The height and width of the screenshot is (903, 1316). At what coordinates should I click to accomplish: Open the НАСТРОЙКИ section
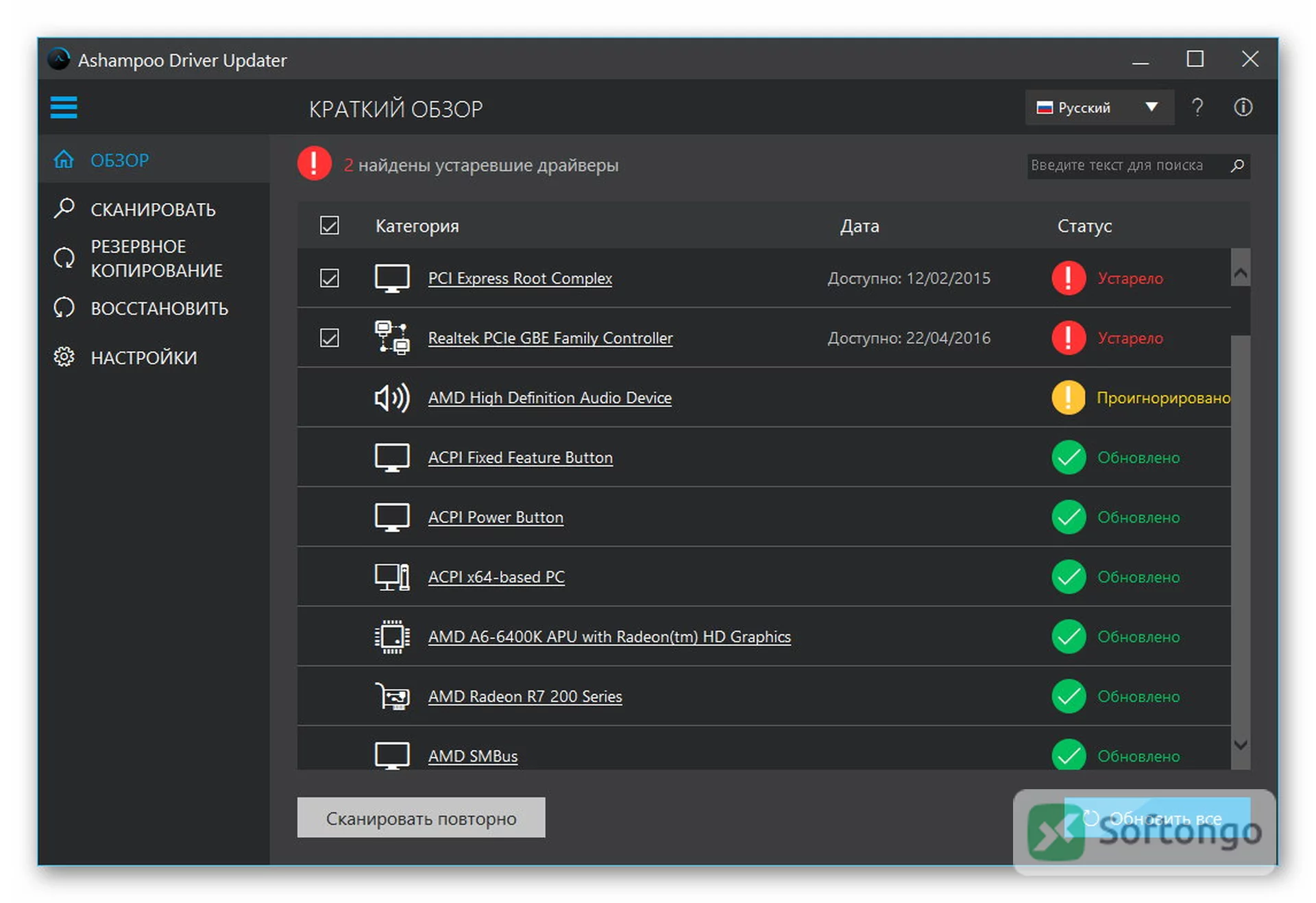[x=154, y=357]
